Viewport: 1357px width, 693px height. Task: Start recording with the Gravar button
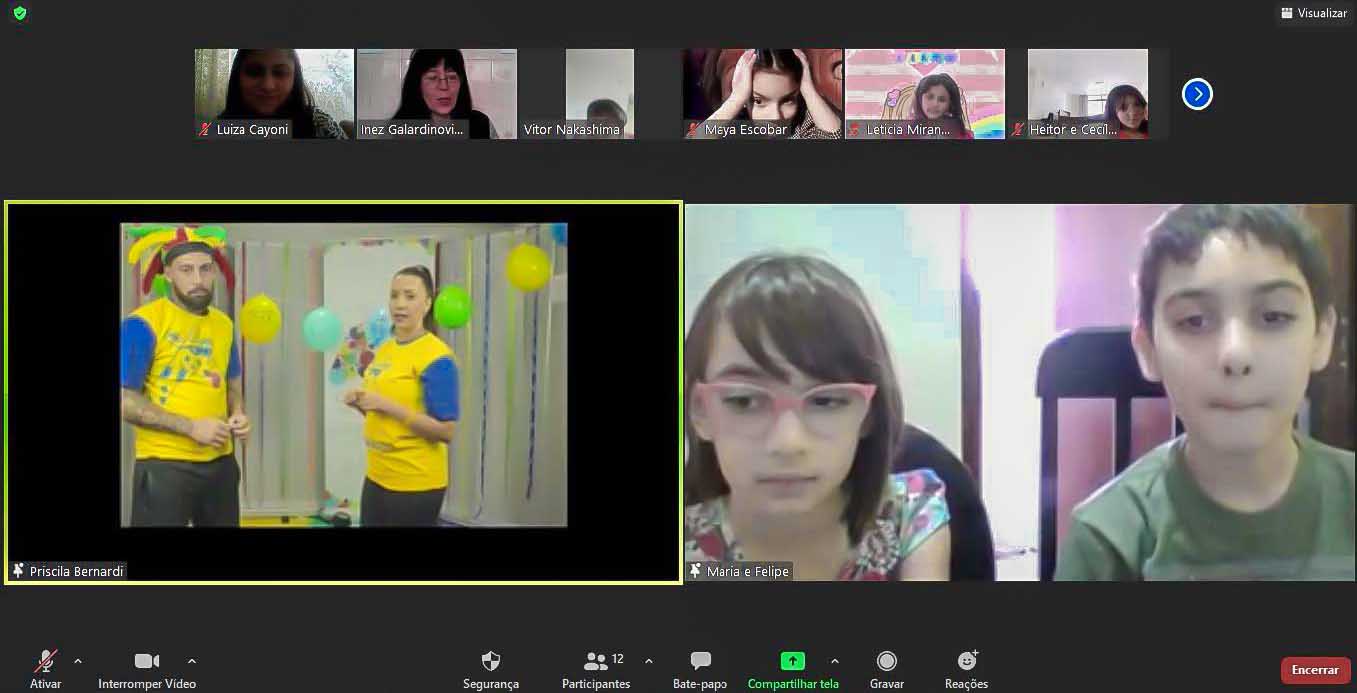click(x=886, y=669)
